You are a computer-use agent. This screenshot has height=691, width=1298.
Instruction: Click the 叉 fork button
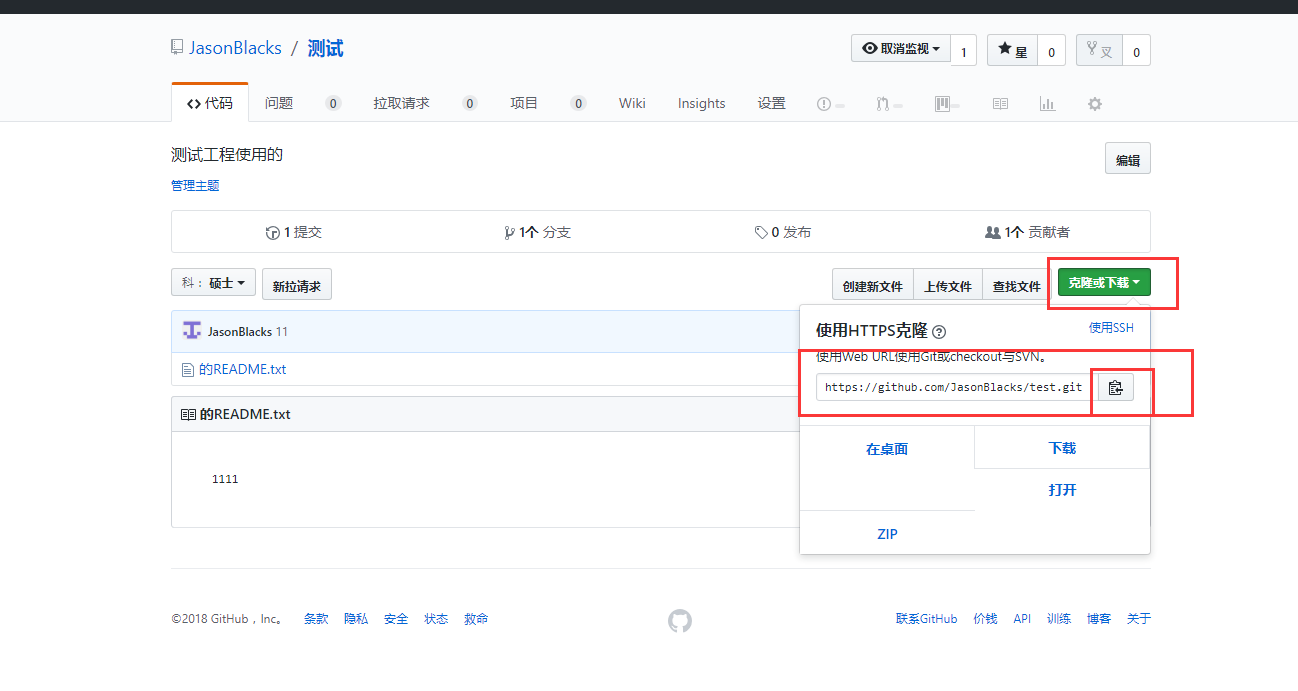coord(1099,50)
